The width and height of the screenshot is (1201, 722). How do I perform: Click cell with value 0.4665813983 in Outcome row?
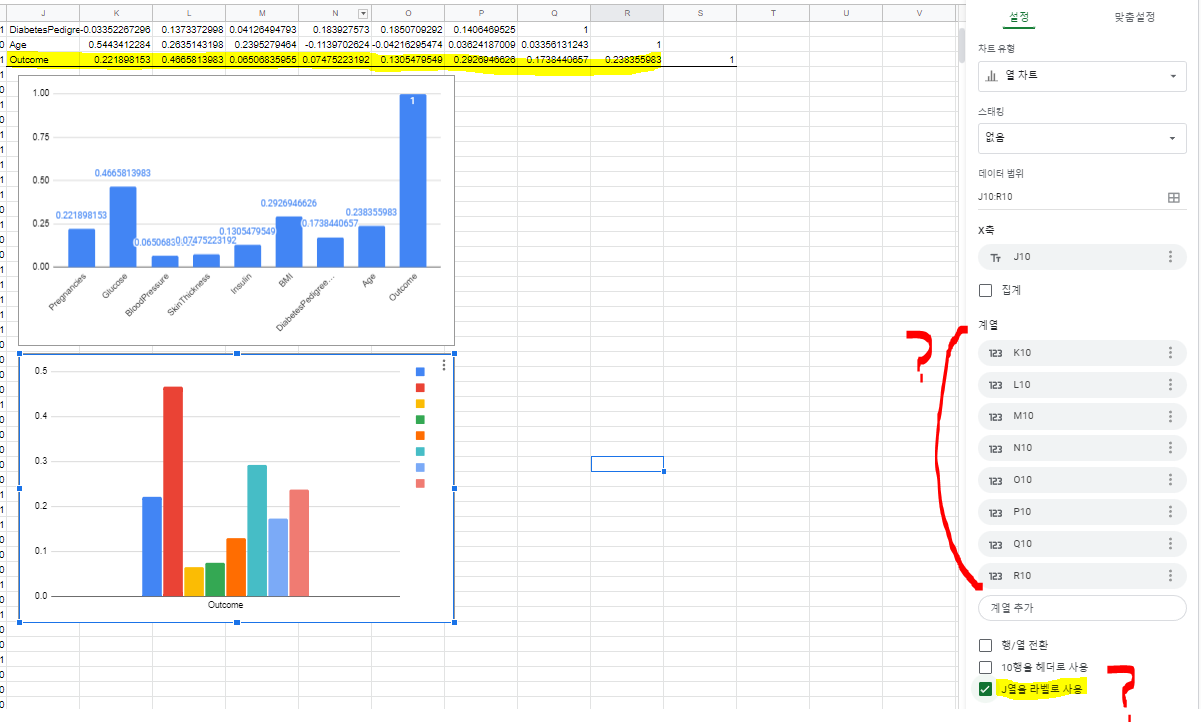click(x=189, y=60)
